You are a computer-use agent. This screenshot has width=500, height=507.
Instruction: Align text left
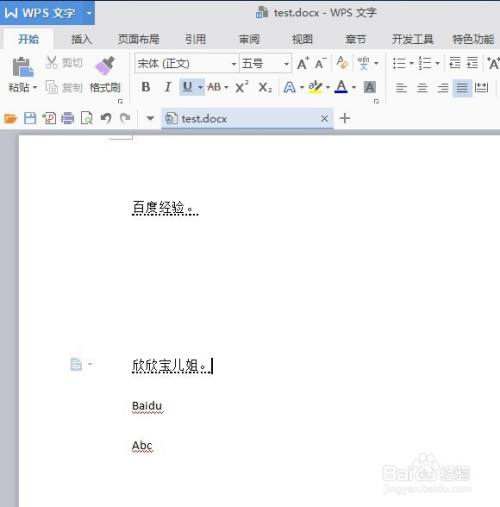(401, 88)
